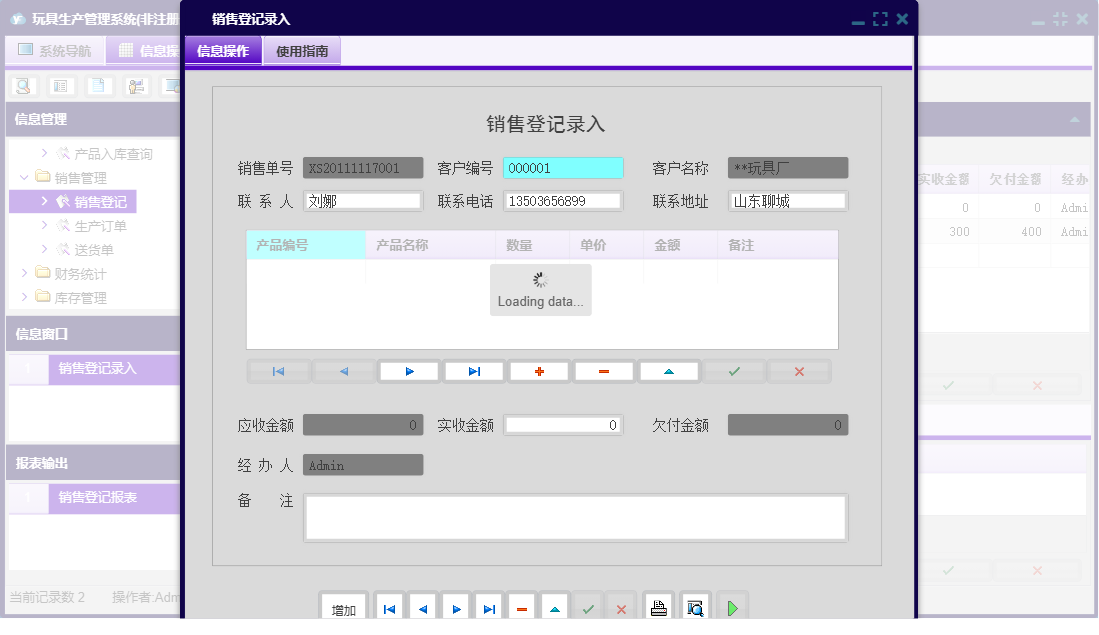Click inside the 客户编号 input field
The height and width of the screenshot is (635, 1099).
[x=562, y=167]
